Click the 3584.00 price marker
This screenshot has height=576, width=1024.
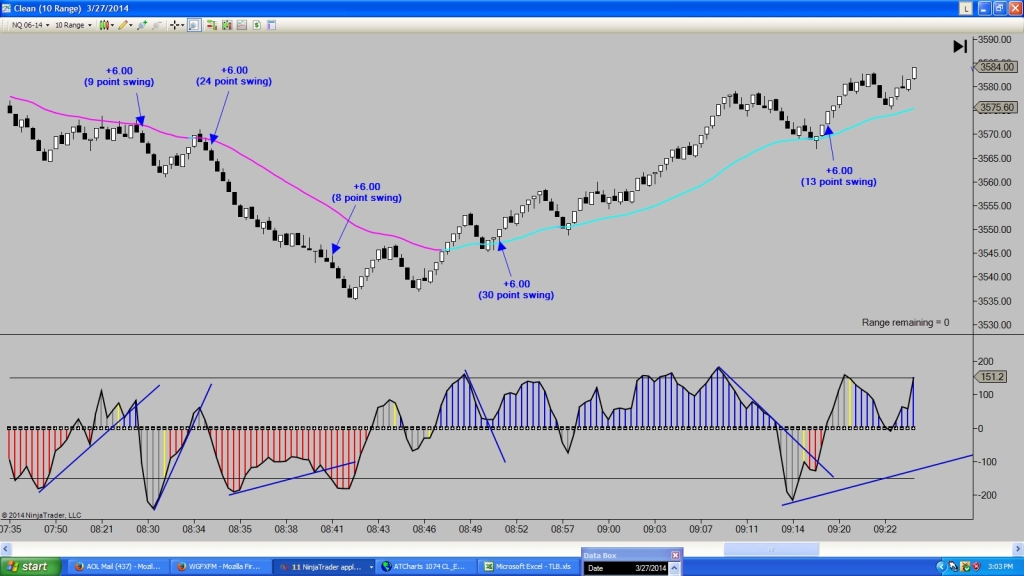[995, 67]
